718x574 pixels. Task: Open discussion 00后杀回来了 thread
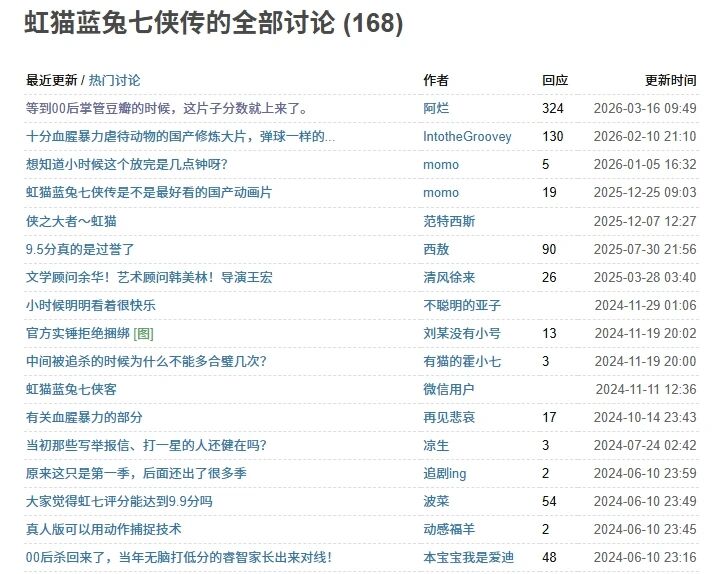coord(179,557)
